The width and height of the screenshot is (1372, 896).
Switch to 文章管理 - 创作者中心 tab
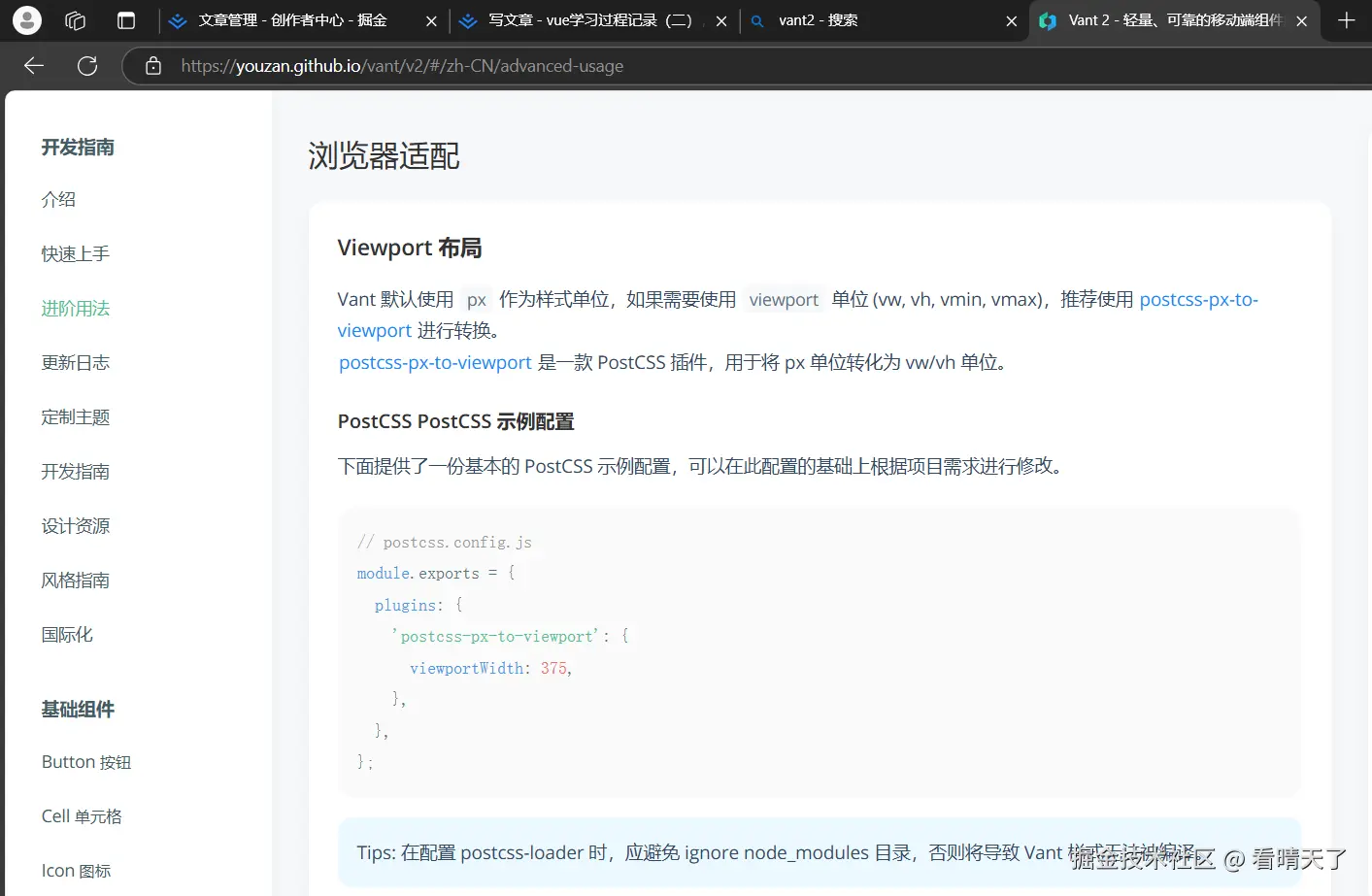tap(292, 20)
